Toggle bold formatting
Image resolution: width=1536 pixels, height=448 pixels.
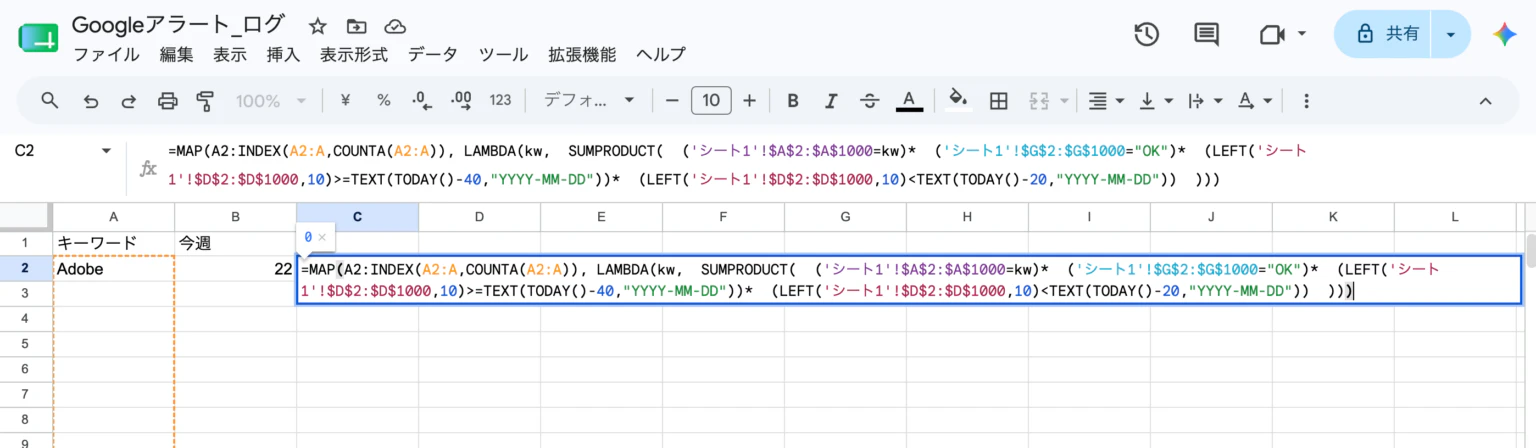[x=793, y=100]
